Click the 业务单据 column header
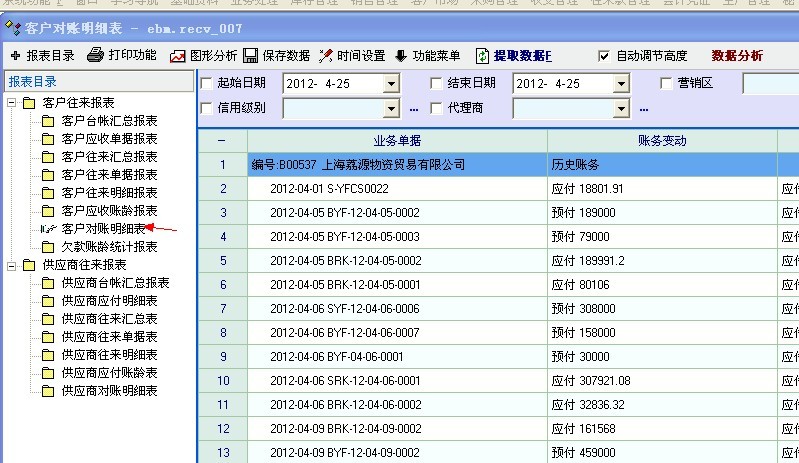Screen dimensions: 799x463 (x=396, y=141)
